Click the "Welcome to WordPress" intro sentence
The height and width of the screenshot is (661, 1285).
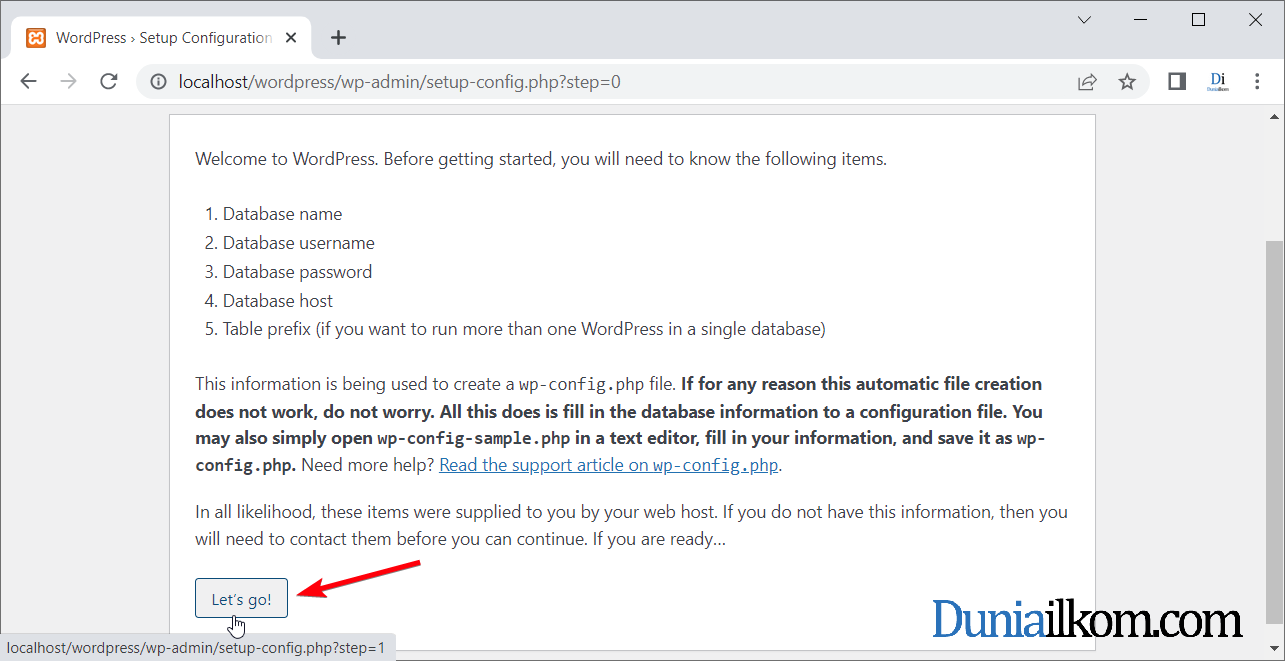[541, 159]
